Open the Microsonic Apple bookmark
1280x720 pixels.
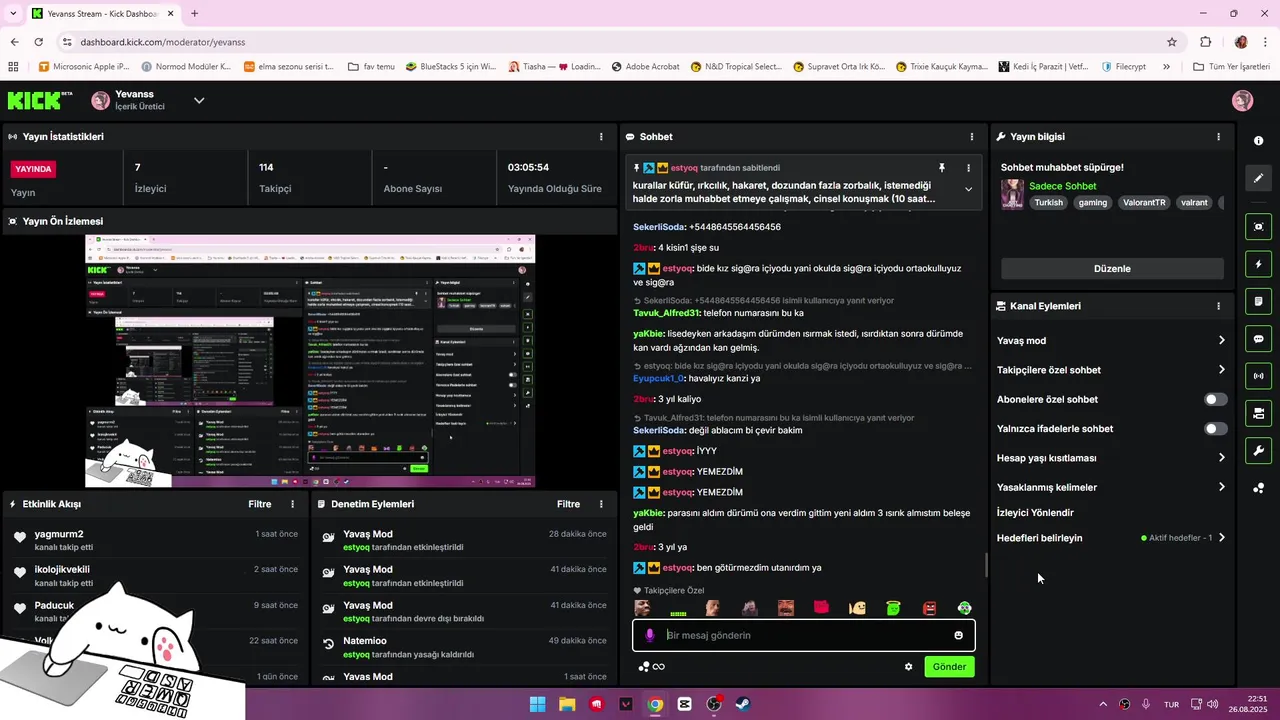(84, 67)
